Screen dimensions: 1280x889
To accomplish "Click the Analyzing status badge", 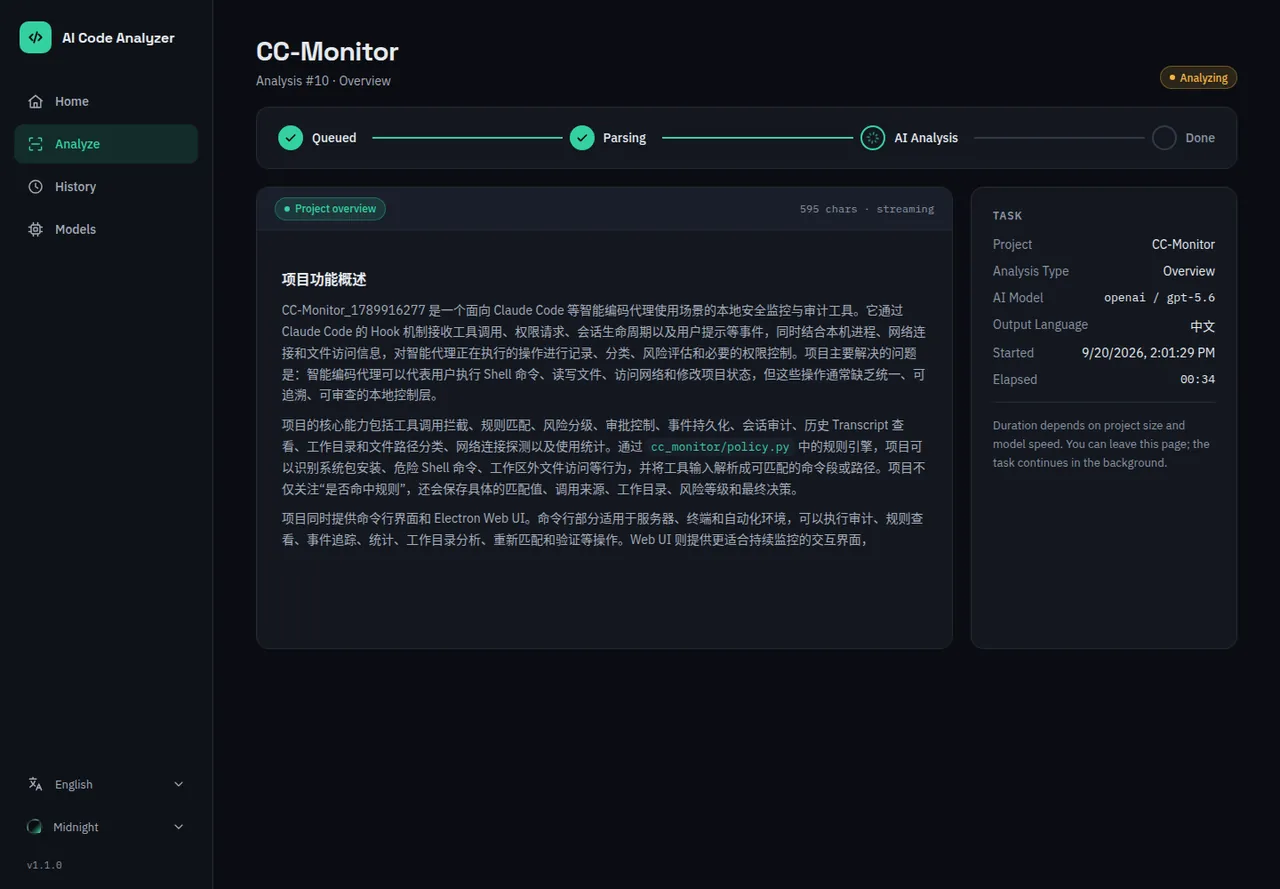I will point(1198,77).
